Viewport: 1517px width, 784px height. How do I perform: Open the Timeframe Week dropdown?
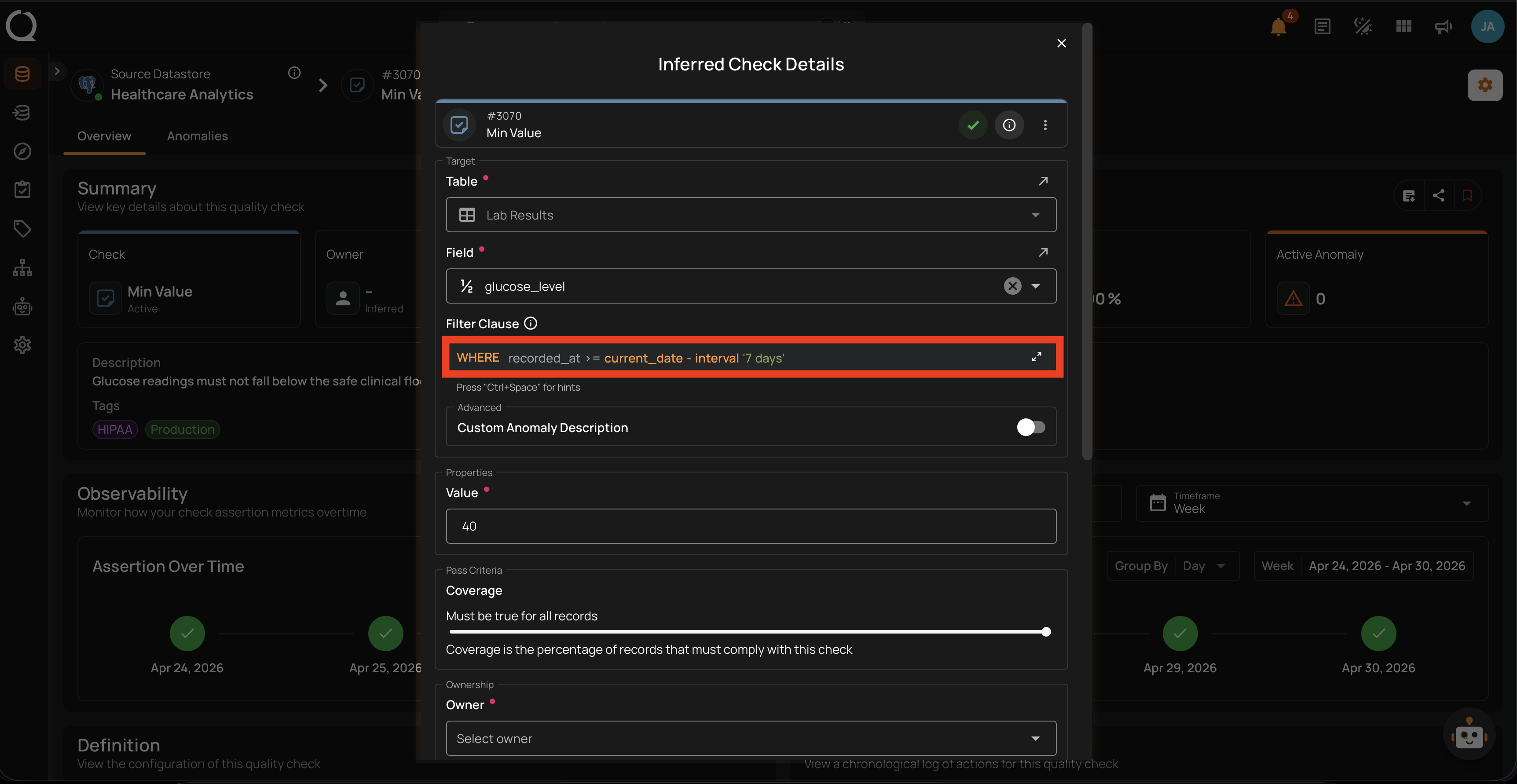tap(1312, 503)
